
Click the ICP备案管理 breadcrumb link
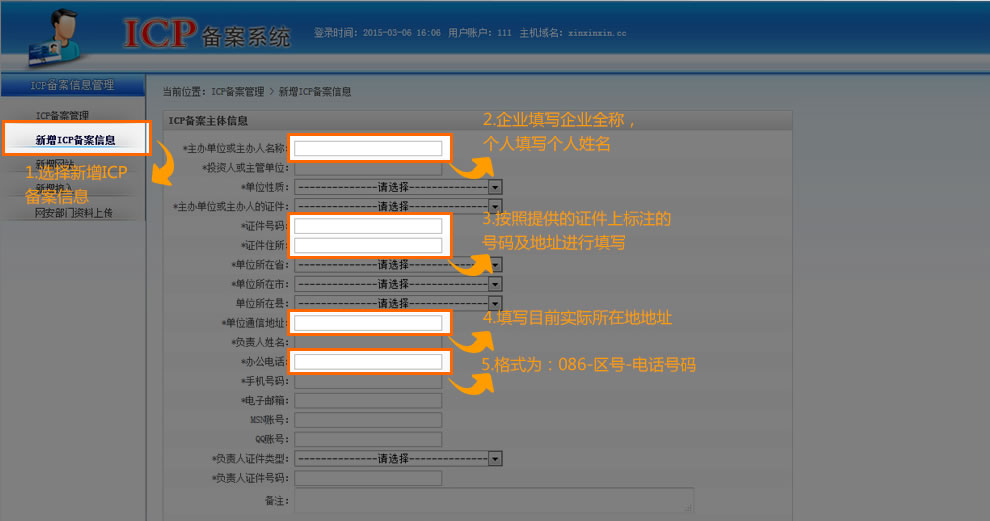pyautogui.click(x=237, y=92)
